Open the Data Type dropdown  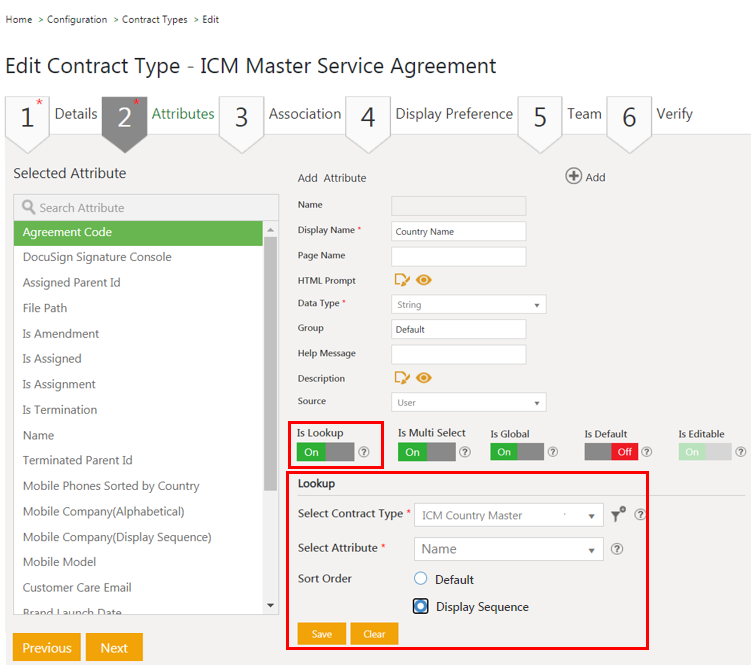point(468,305)
